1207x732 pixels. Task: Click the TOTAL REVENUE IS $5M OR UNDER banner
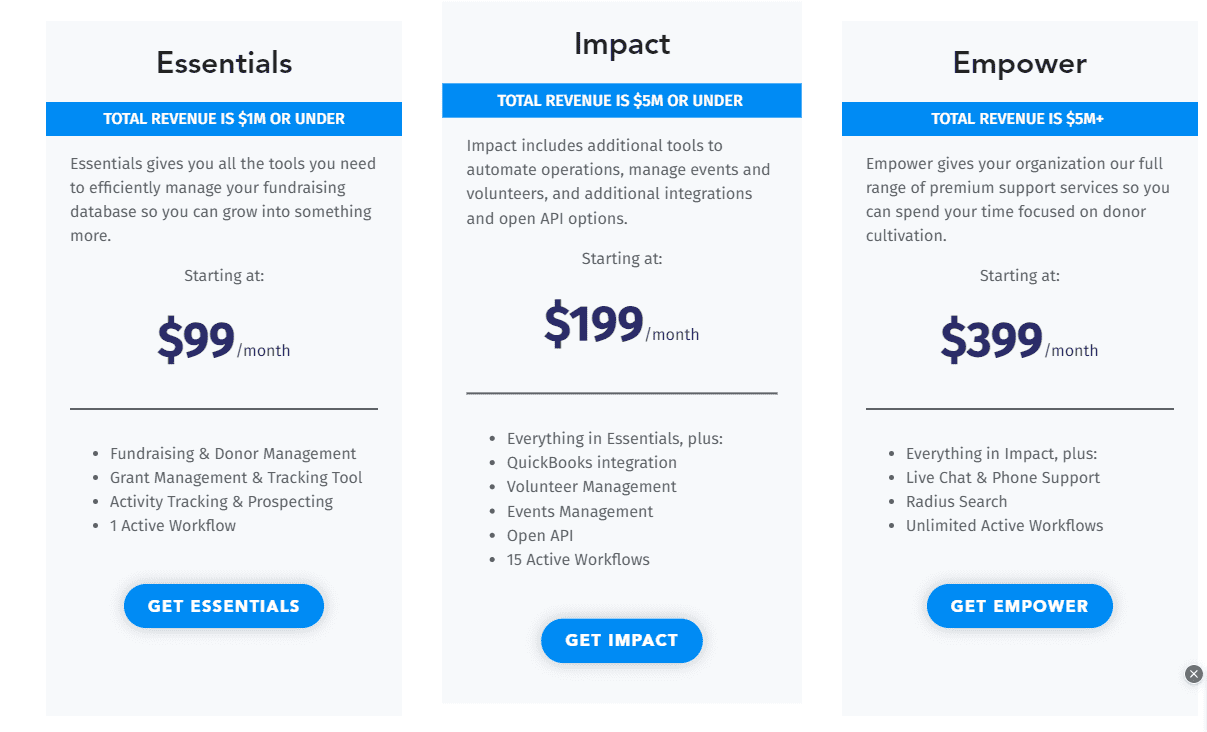point(621,100)
